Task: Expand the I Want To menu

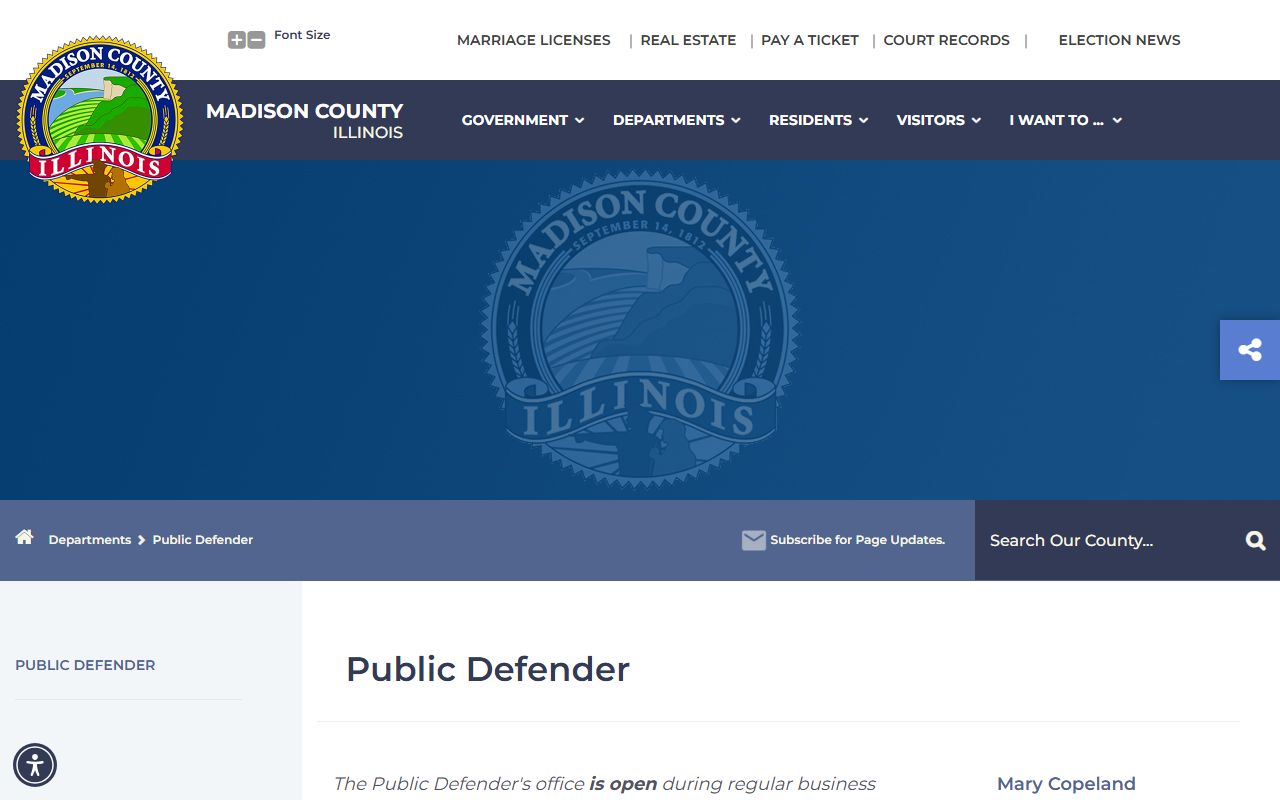Action: pyautogui.click(x=1065, y=120)
